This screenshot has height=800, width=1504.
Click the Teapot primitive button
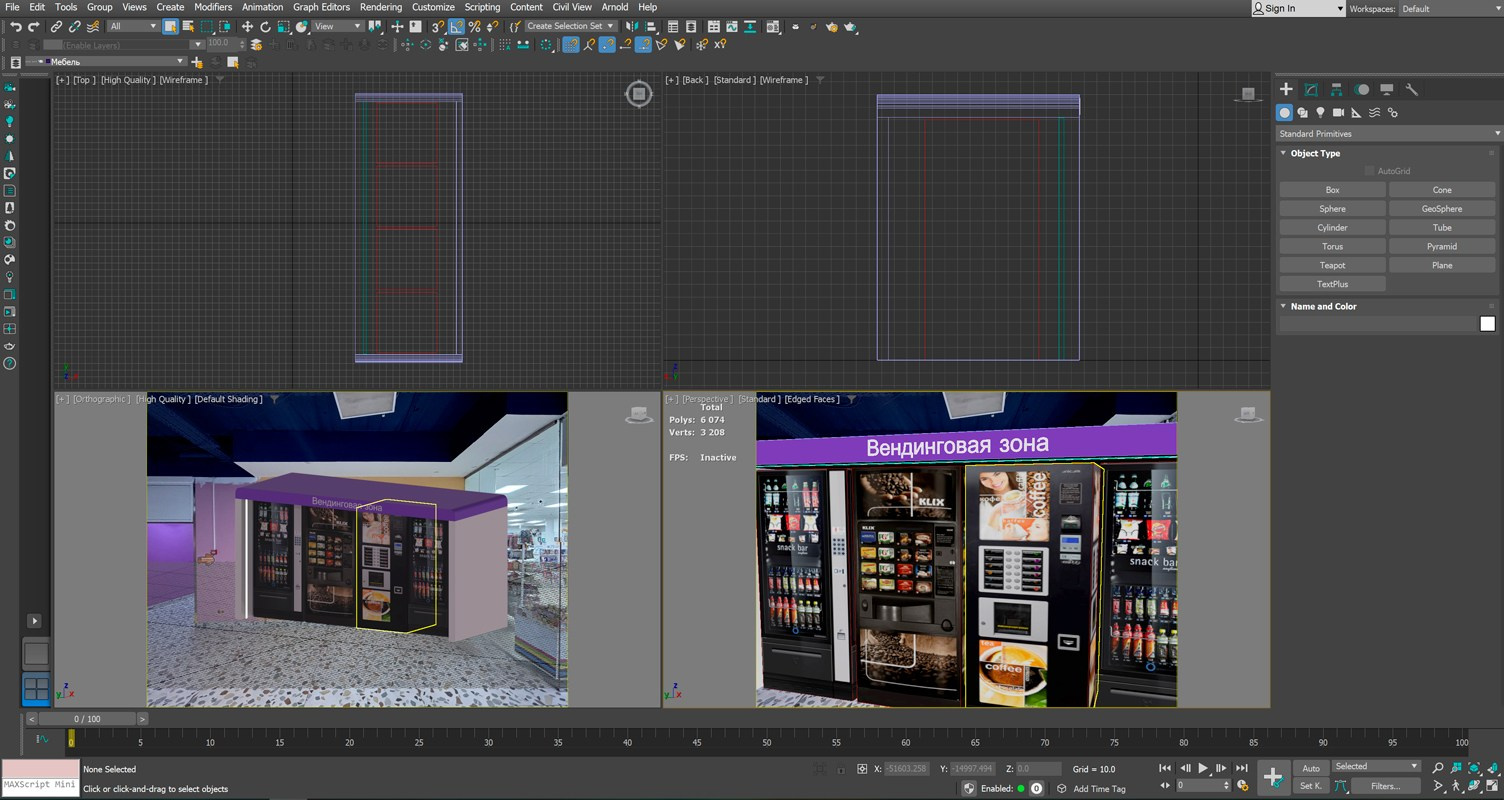(x=1332, y=265)
